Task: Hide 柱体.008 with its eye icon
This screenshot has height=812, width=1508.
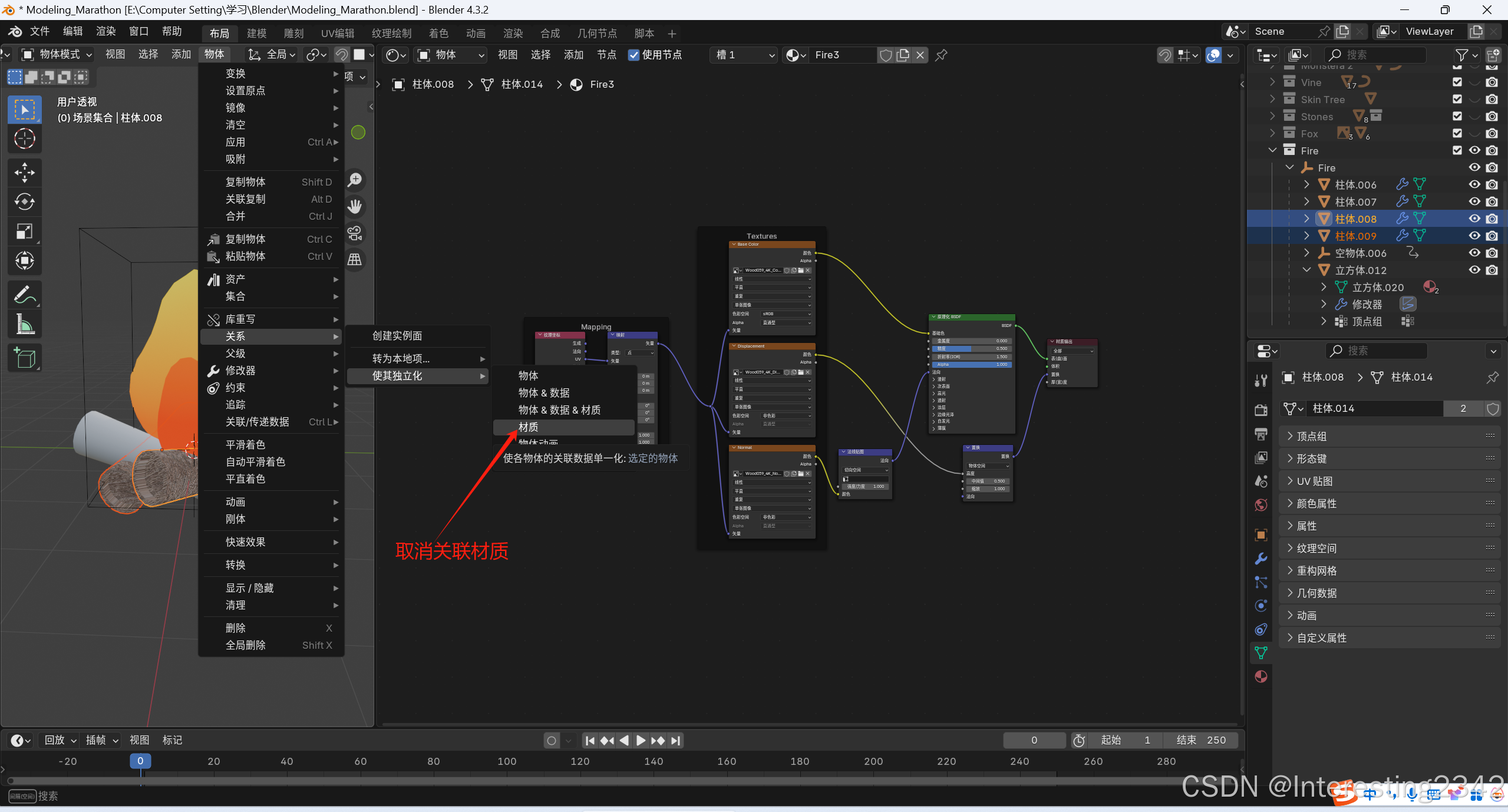Action: pyautogui.click(x=1474, y=219)
